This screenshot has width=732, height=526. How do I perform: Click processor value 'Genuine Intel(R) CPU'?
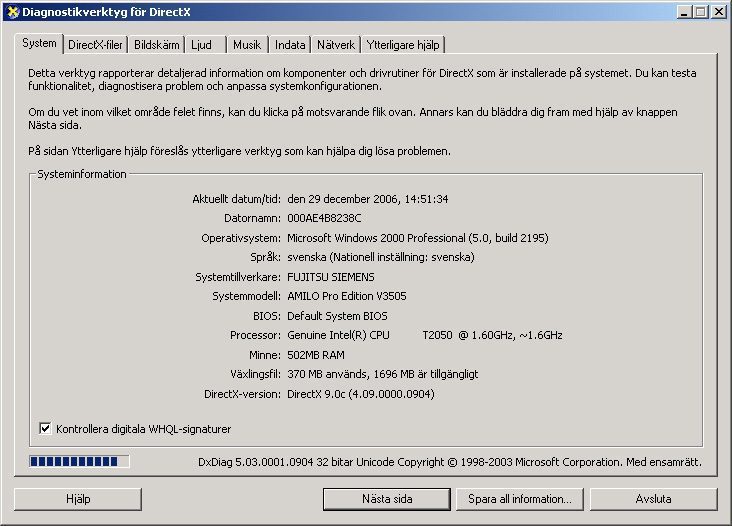(338, 335)
